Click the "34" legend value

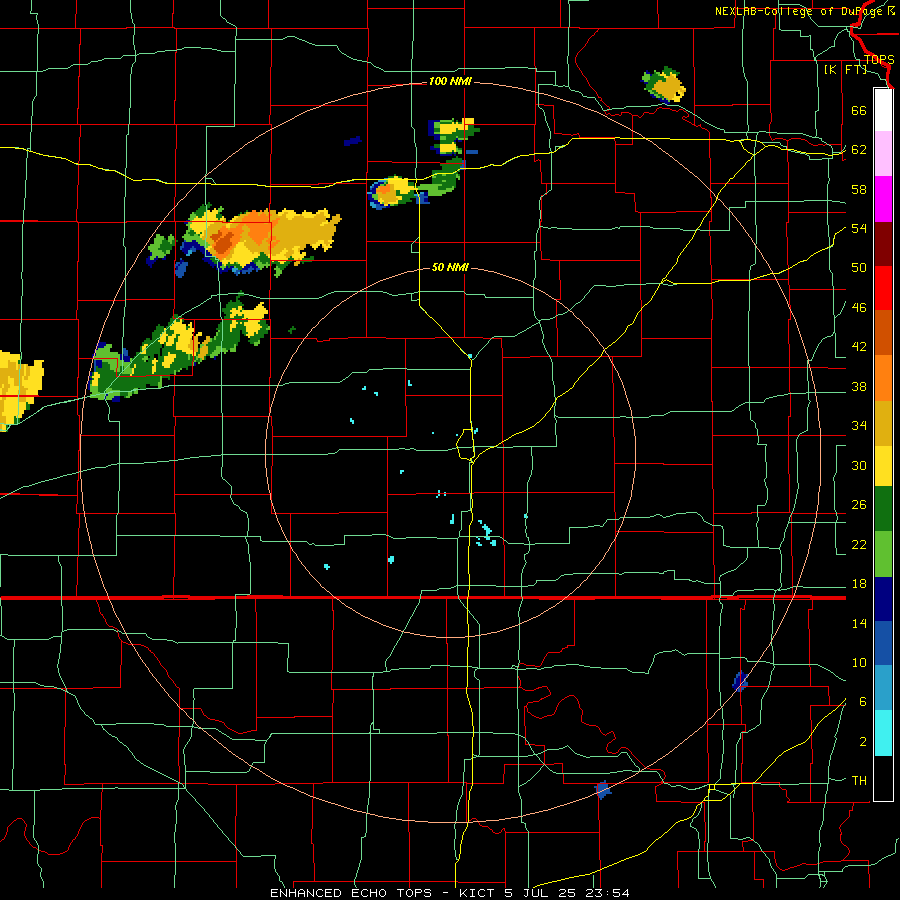coord(859,425)
